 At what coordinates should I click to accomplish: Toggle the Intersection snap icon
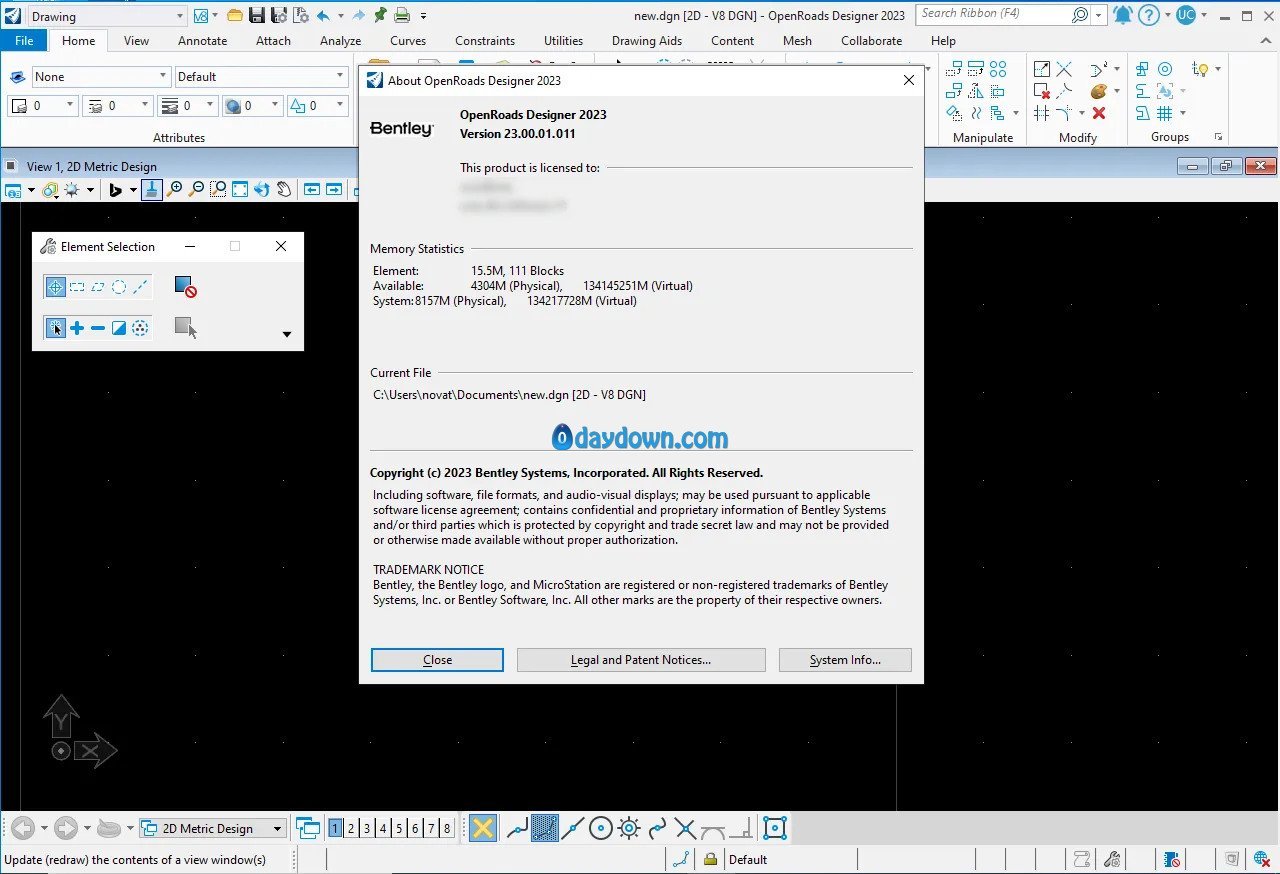[685, 828]
